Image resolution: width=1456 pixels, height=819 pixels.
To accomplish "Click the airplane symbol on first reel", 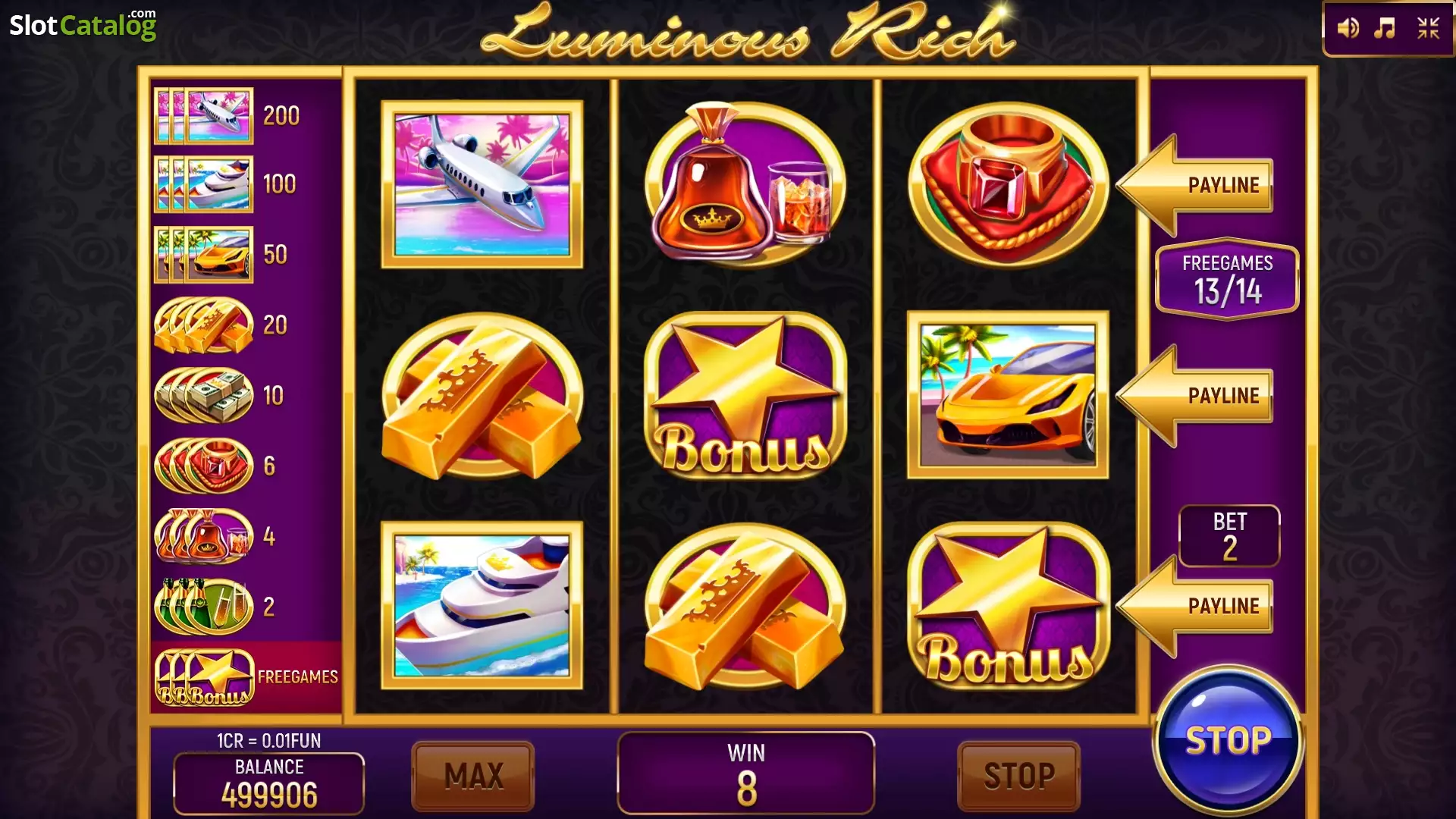I will [x=482, y=184].
